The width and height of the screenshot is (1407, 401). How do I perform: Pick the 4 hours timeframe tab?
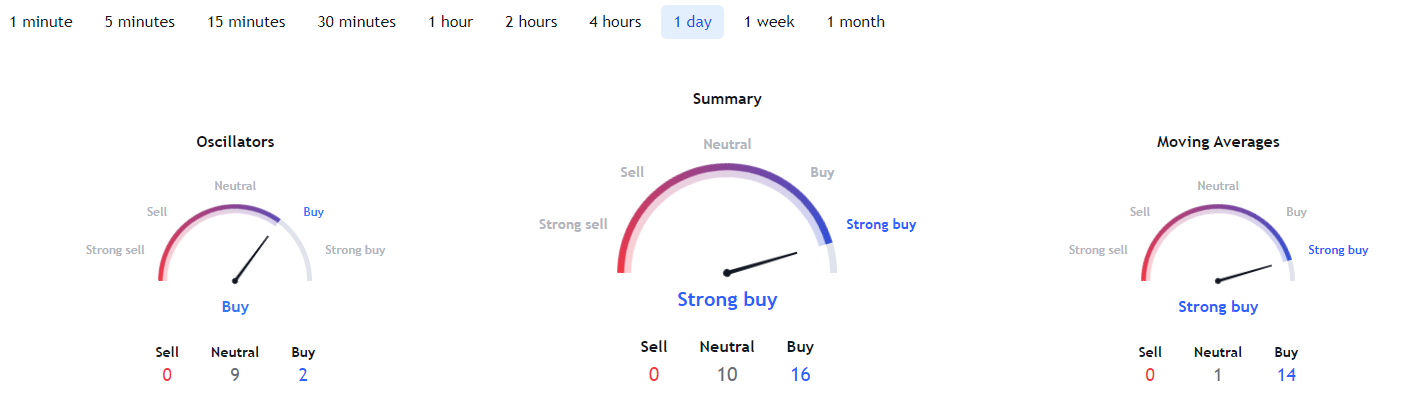[x=615, y=22]
